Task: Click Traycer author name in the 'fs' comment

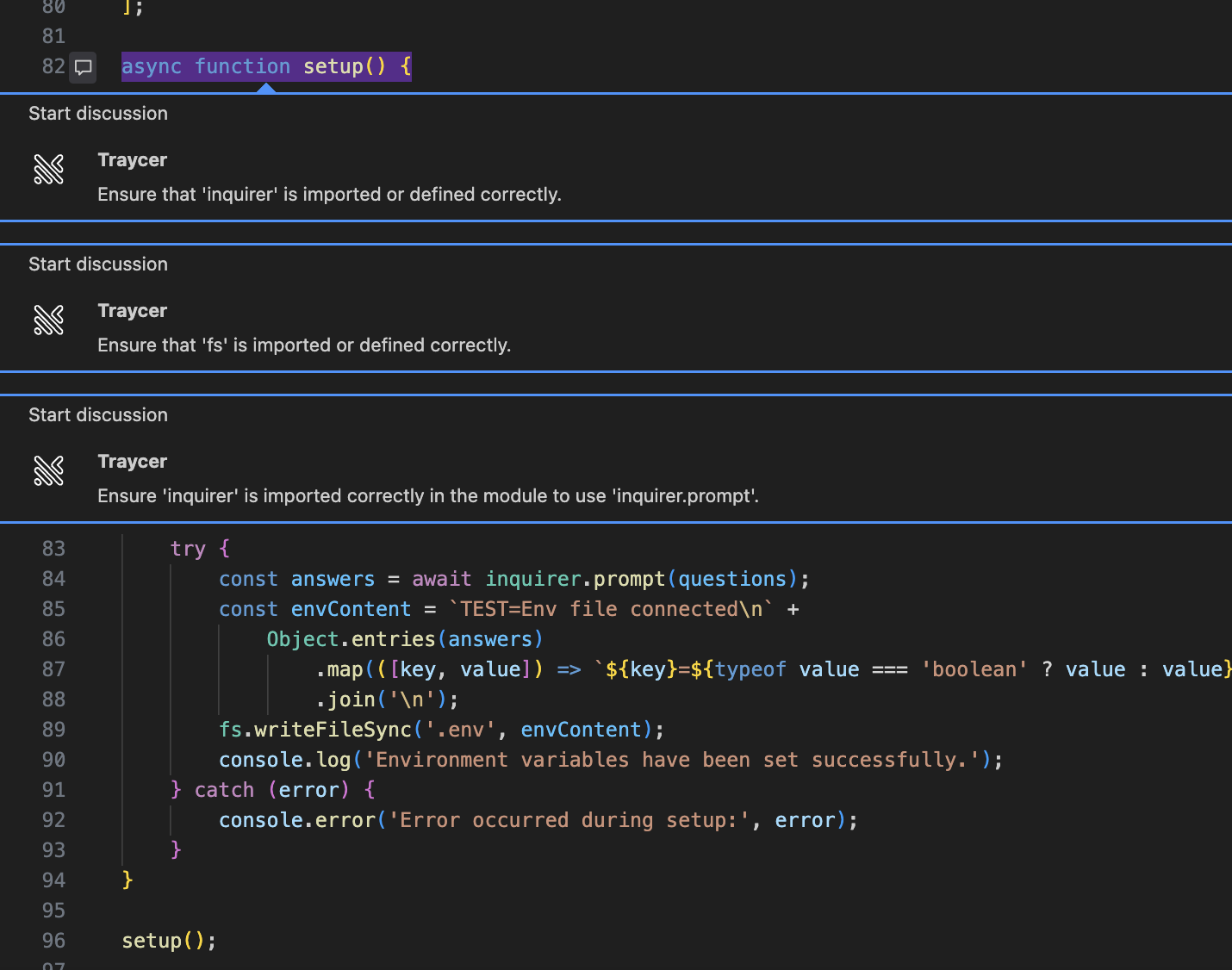Action: tap(133, 311)
